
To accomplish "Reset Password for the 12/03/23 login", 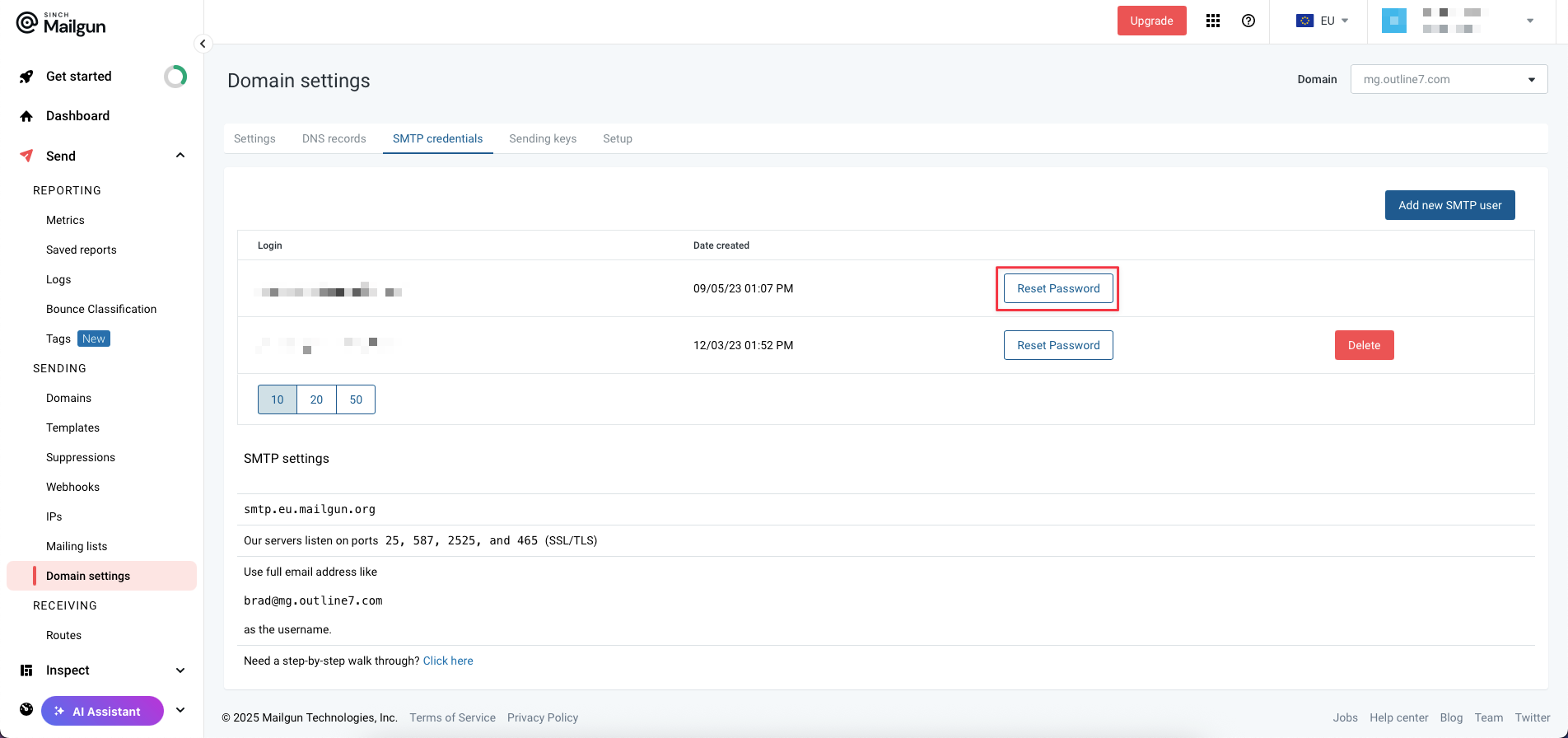I will [x=1058, y=345].
